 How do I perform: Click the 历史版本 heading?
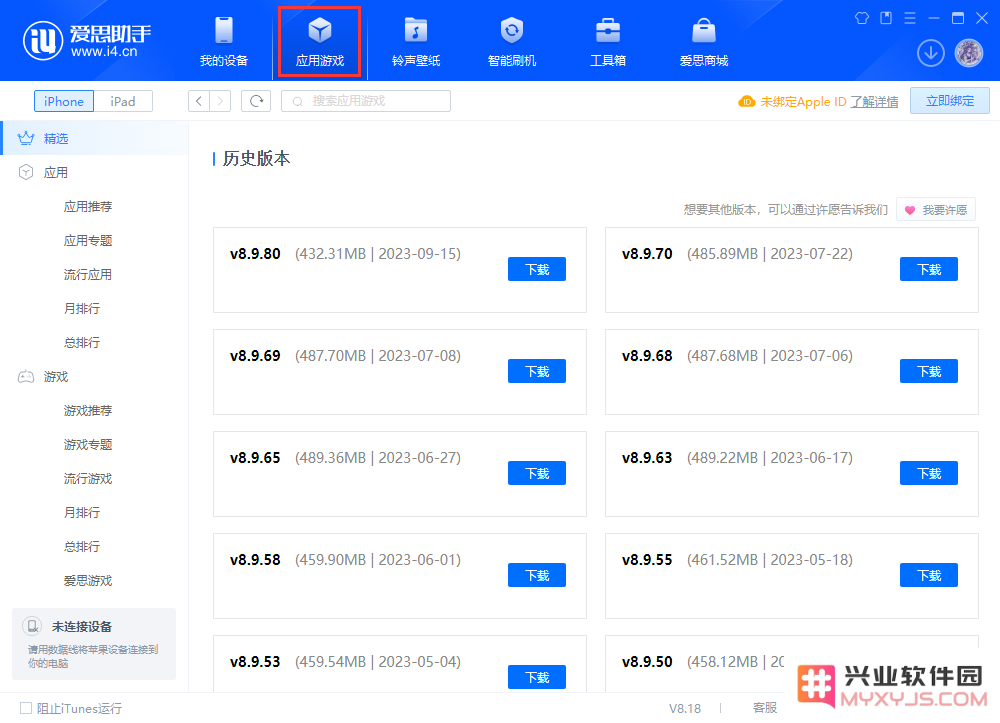(256, 158)
